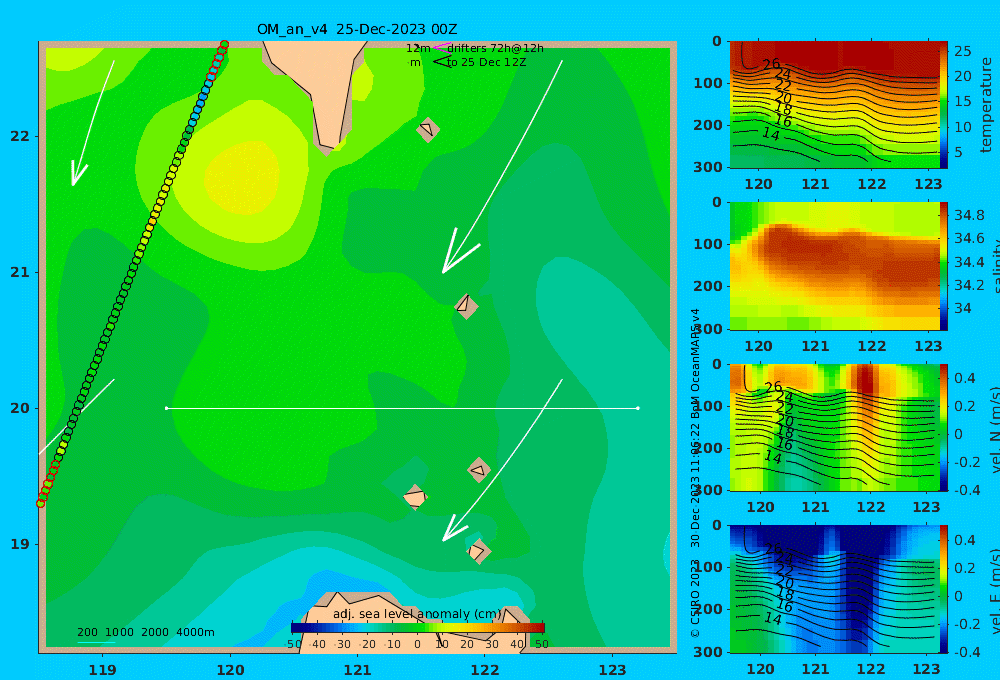This screenshot has width=1000, height=680.
Task: Open the temperature section panel
Action: click(834, 105)
